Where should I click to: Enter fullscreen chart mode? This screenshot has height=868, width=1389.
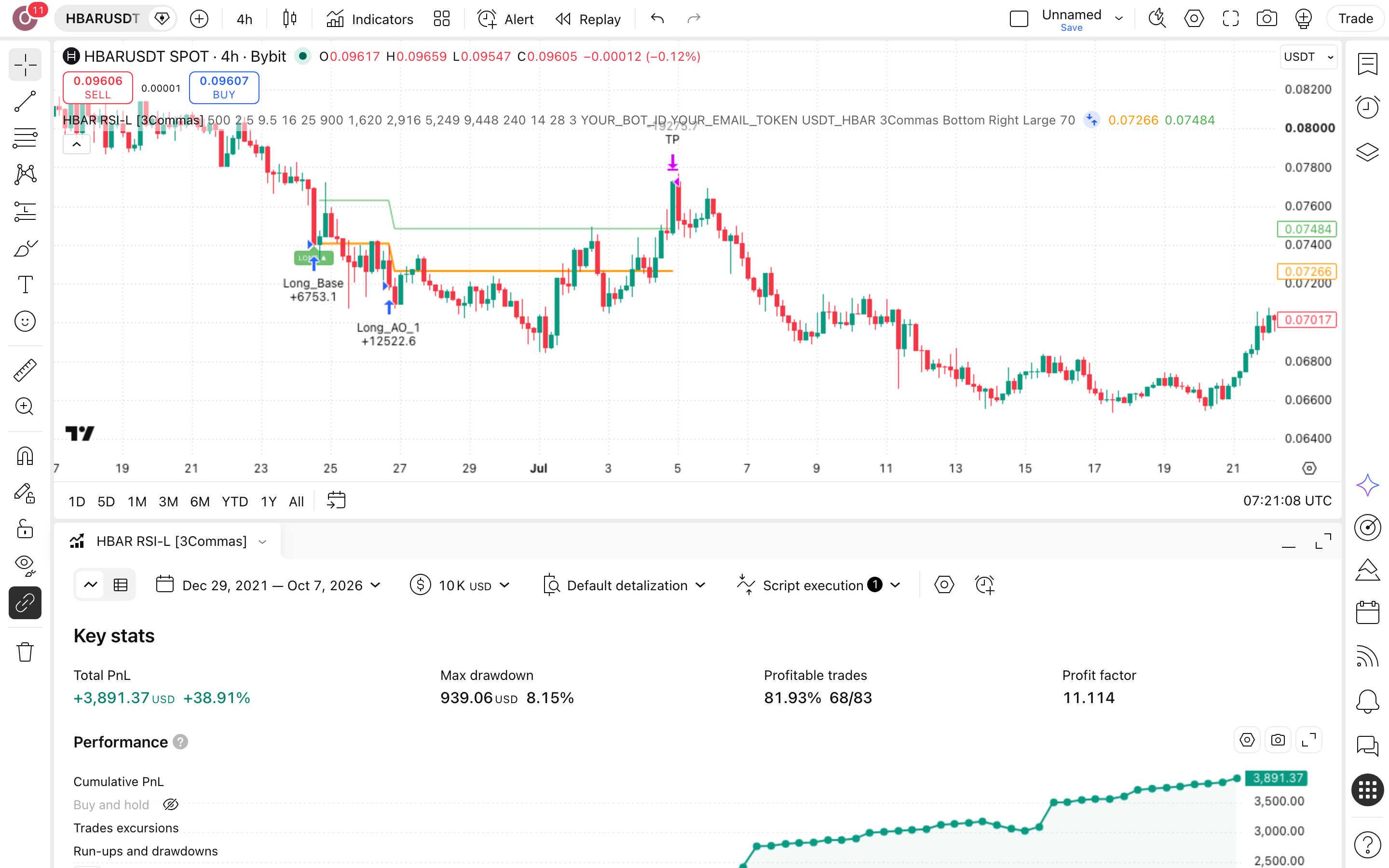(x=1231, y=18)
